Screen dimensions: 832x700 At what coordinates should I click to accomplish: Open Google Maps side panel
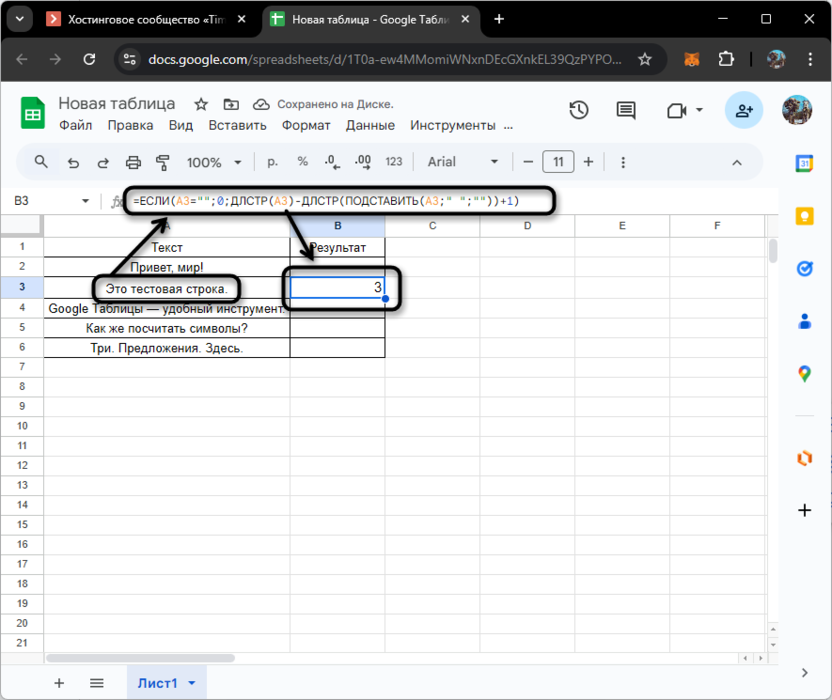point(804,374)
